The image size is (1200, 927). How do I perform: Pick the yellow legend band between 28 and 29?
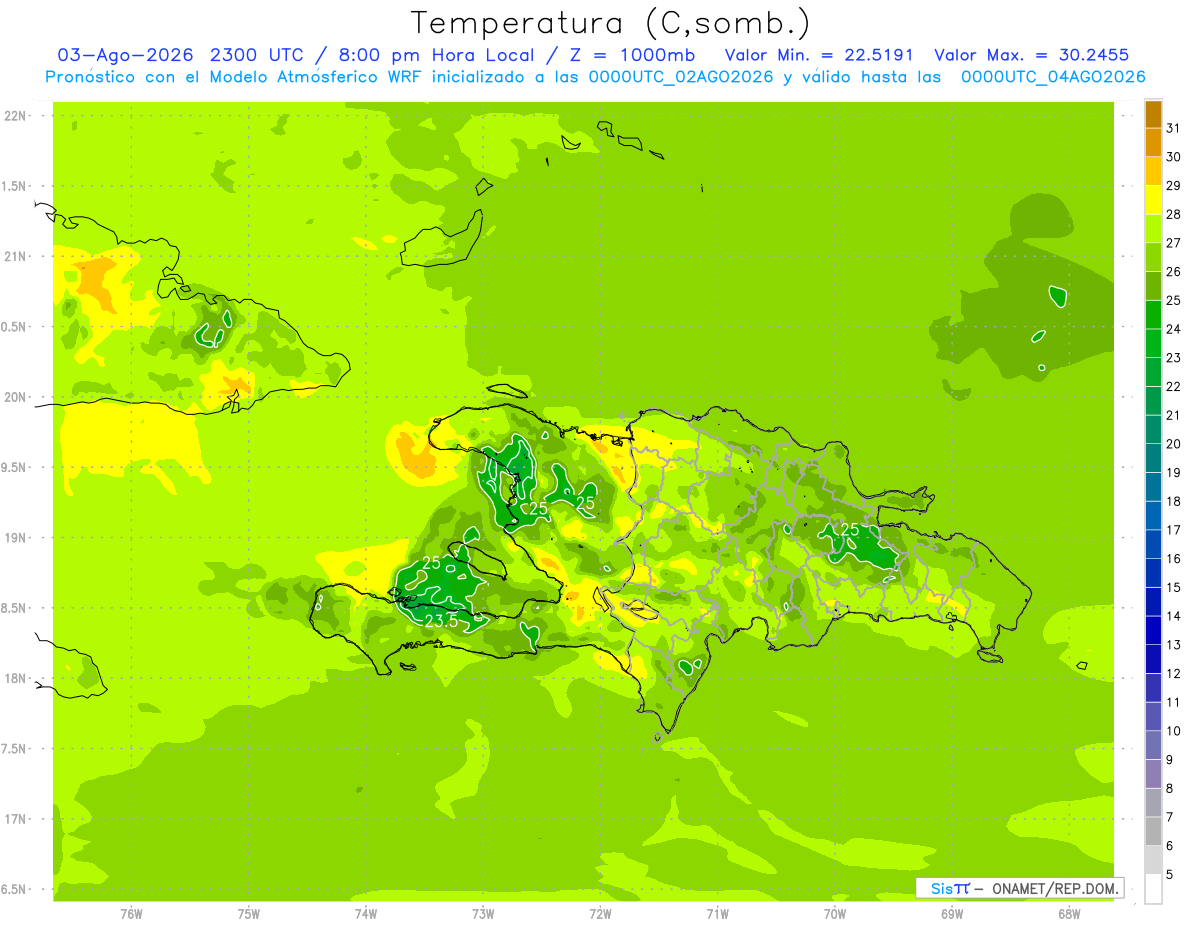pyautogui.click(x=1153, y=200)
